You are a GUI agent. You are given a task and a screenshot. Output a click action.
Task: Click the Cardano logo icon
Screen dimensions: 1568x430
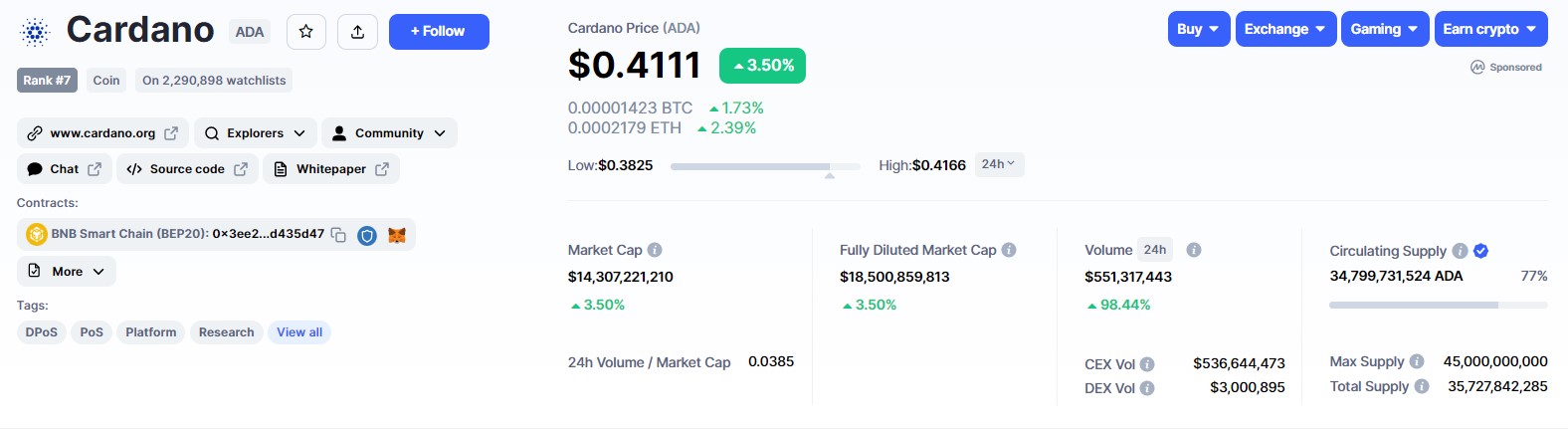[x=35, y=32]
